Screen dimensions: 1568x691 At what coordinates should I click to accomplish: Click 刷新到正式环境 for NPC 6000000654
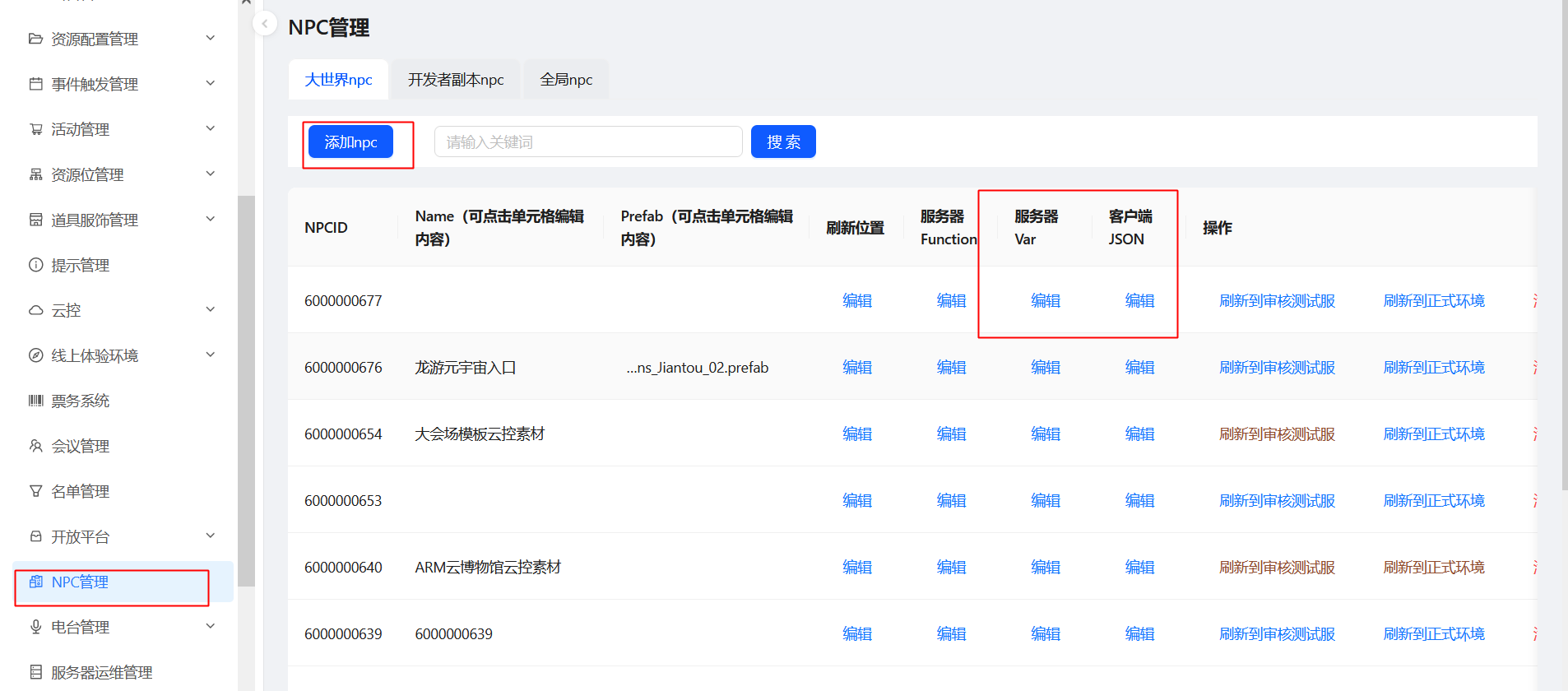[x=1434, y=434]
